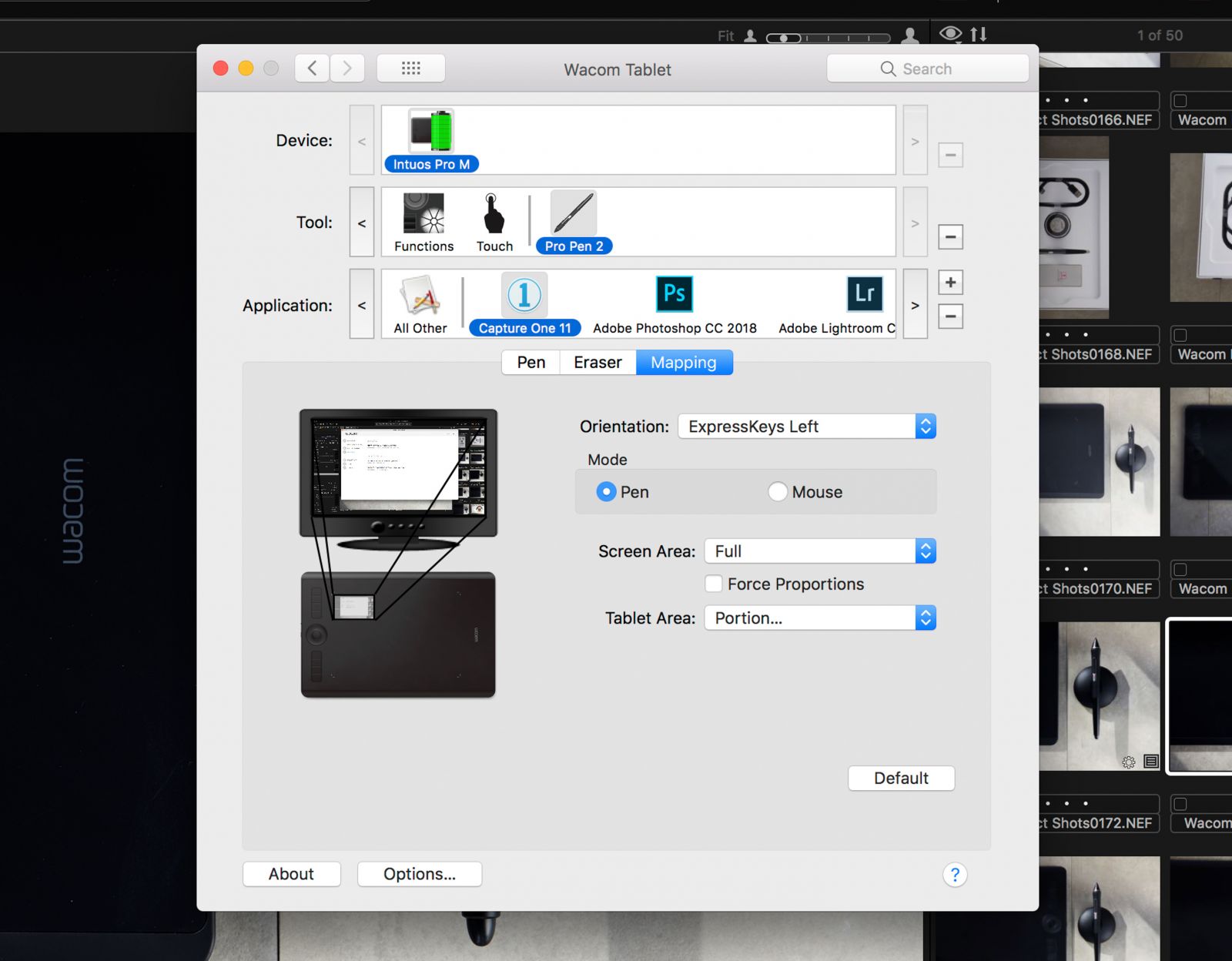
Task: Open the Tablet Area dropdown
Action: (x=819, y=618)
